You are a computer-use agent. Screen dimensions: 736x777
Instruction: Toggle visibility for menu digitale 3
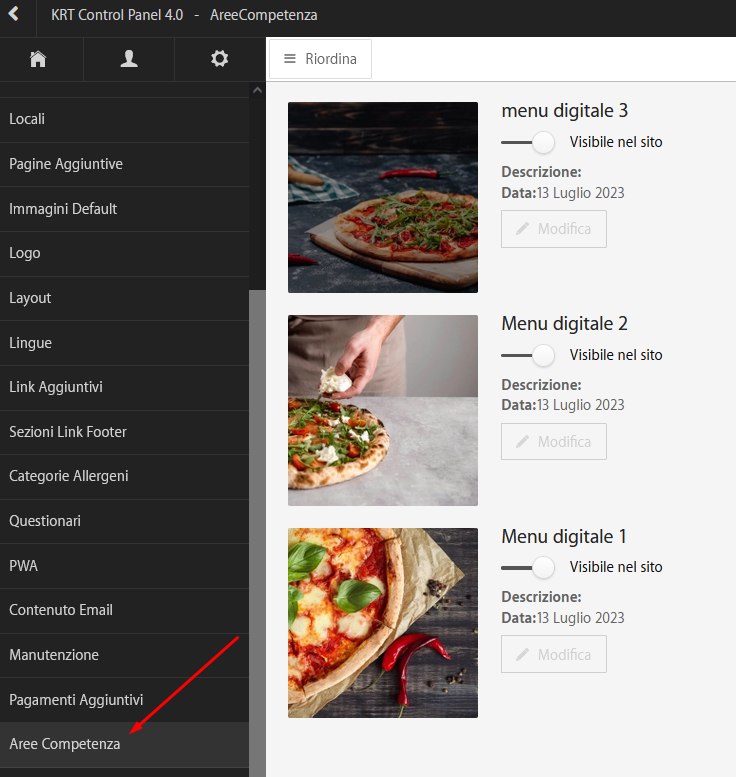(528, 142)
